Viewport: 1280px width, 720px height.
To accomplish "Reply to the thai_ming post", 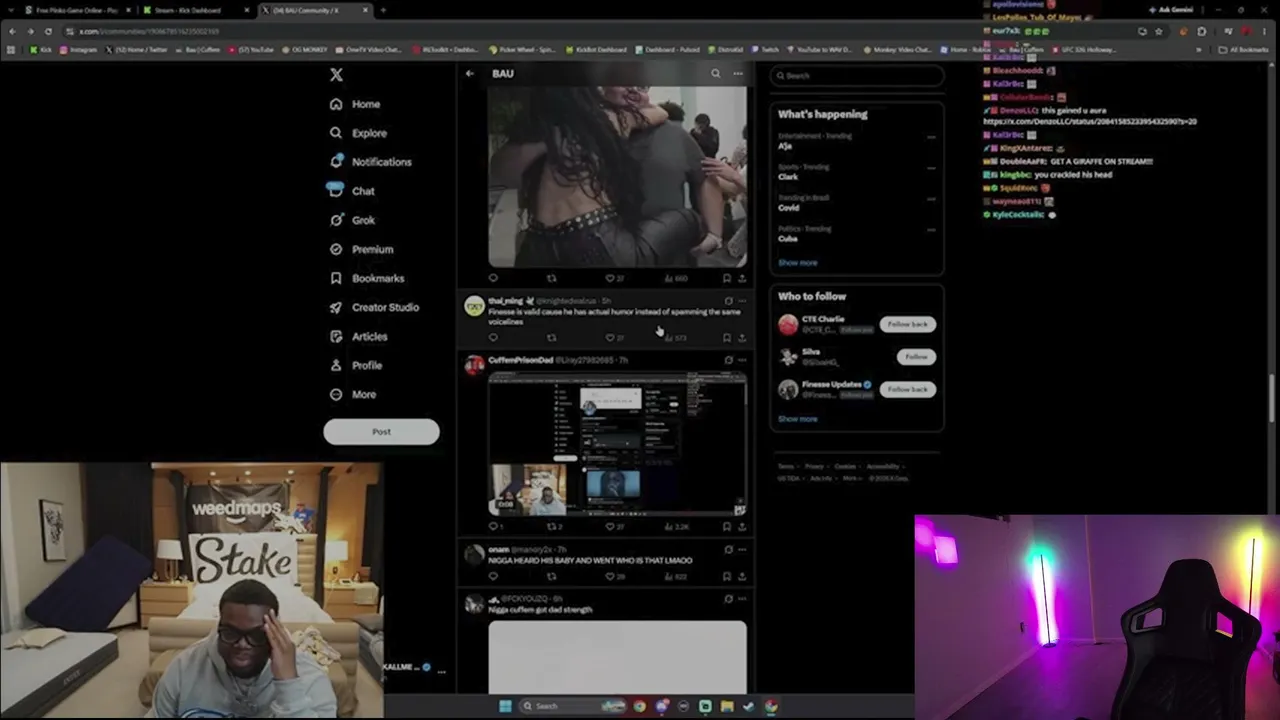I will pos(493,338).
